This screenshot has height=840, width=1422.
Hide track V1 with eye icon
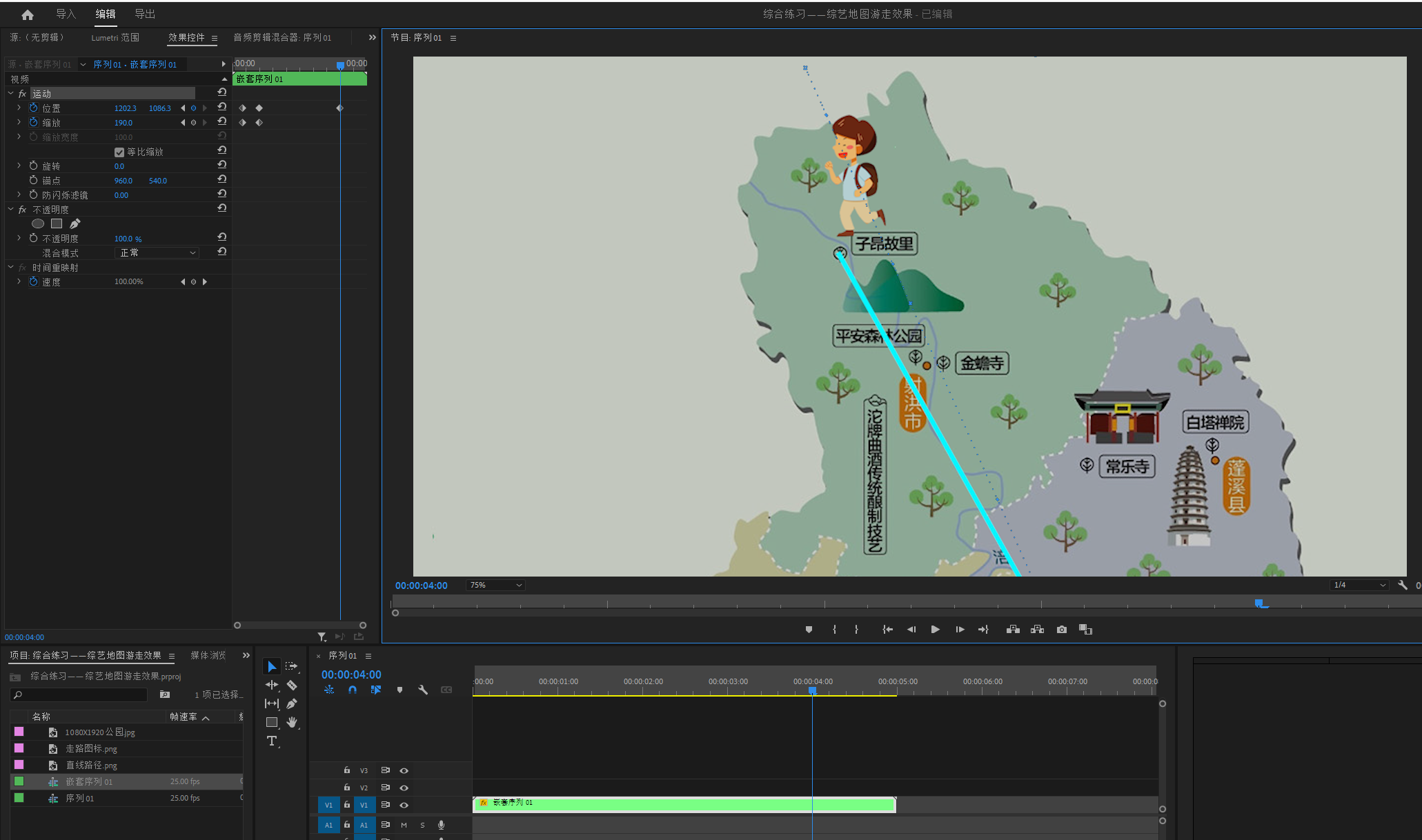click(x=404, y=805)
